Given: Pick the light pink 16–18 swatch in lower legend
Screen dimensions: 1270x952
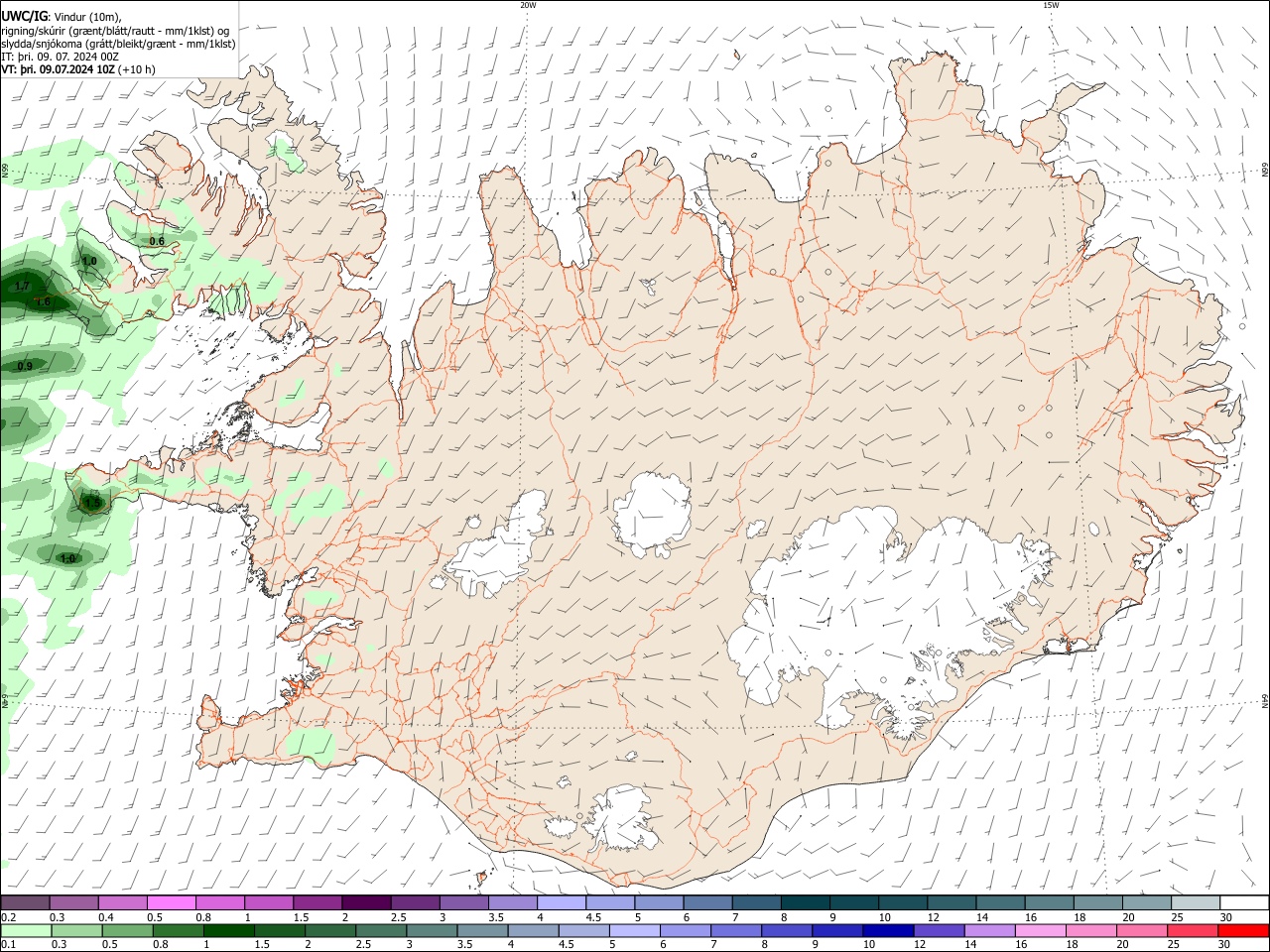Looking at the screenshot, I should click(x=1039, y=930).
